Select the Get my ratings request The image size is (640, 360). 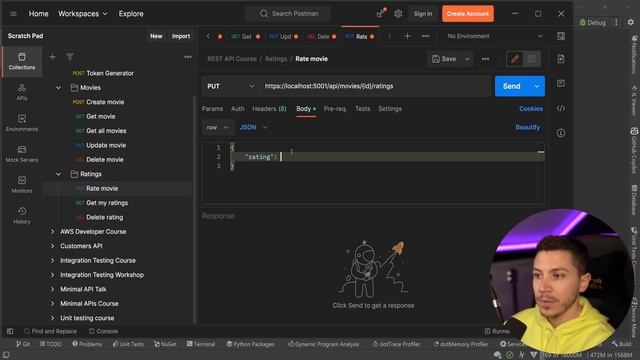107,203
